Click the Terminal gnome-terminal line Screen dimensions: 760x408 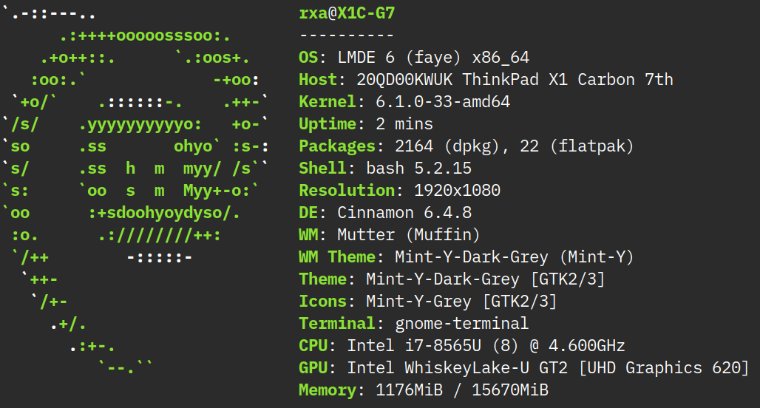pos(414,323)
